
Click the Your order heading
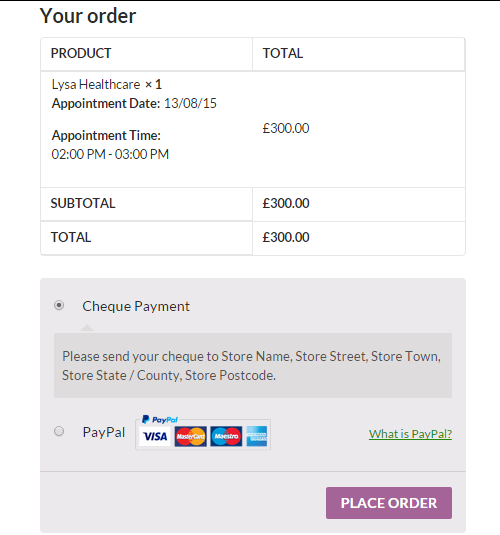coord(88,16)
